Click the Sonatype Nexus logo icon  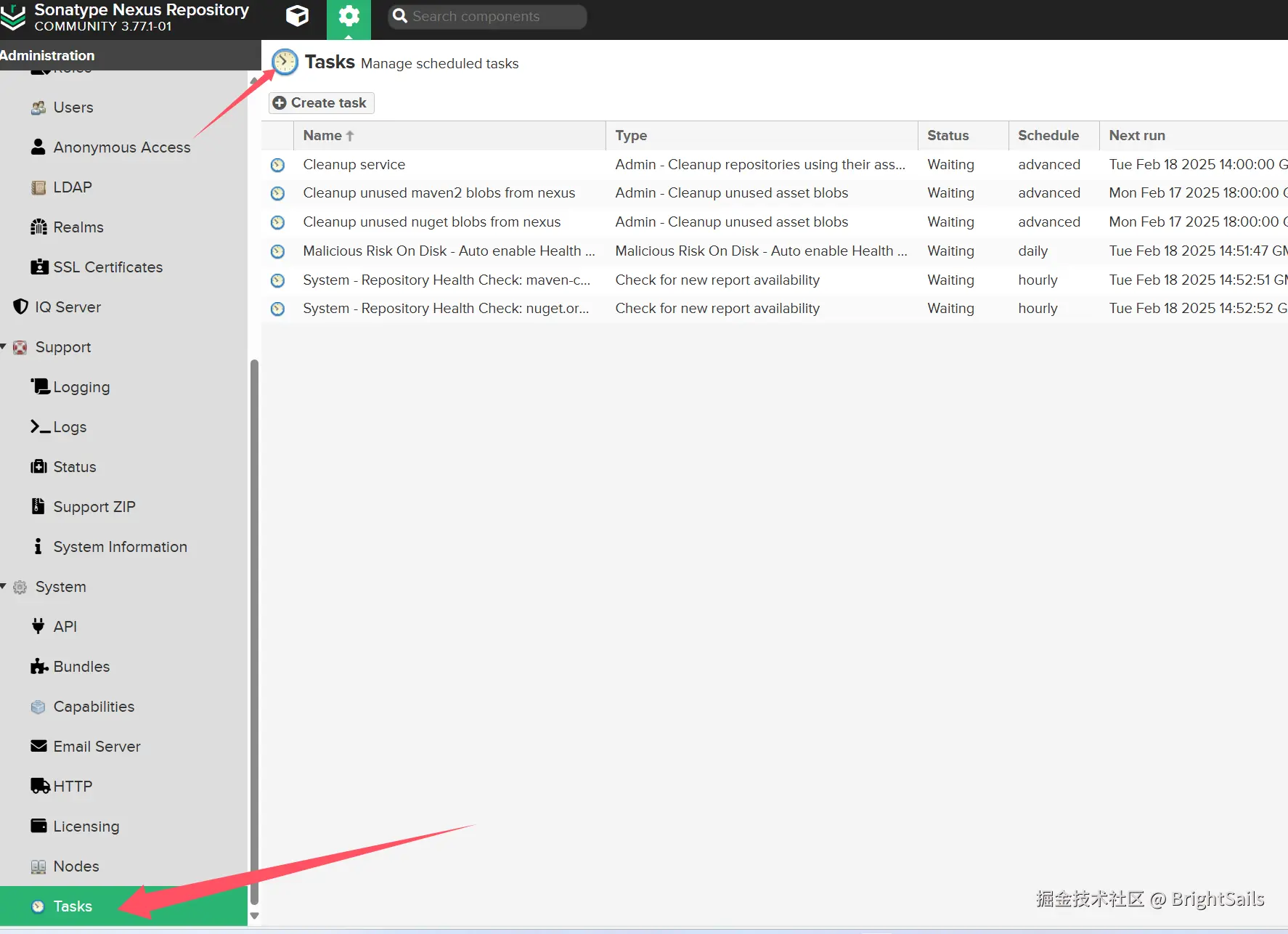pos(13,17)
